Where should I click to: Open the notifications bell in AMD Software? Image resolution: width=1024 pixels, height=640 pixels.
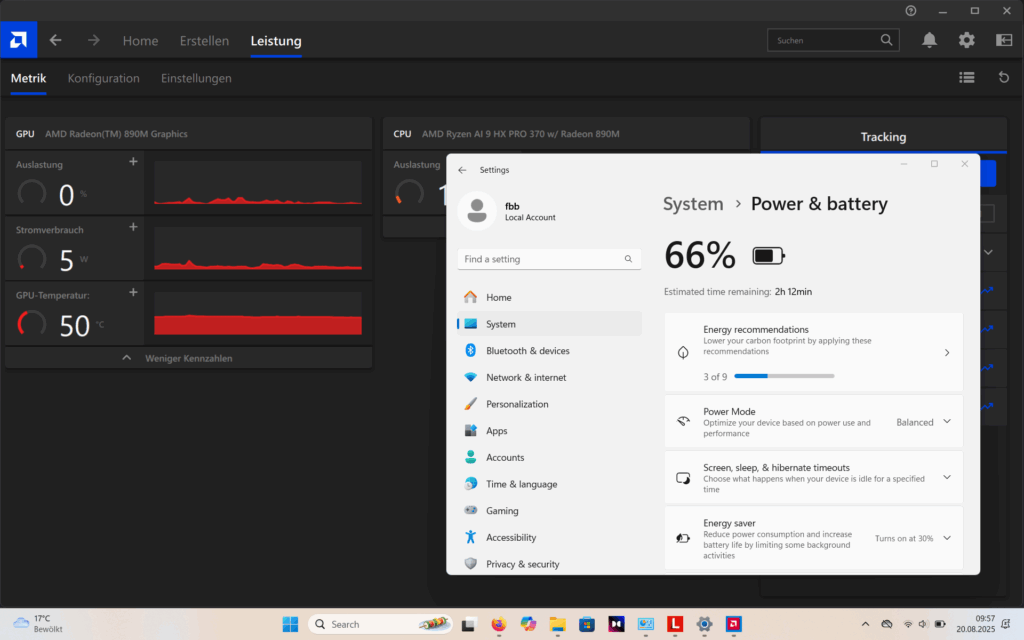(929, 40)
